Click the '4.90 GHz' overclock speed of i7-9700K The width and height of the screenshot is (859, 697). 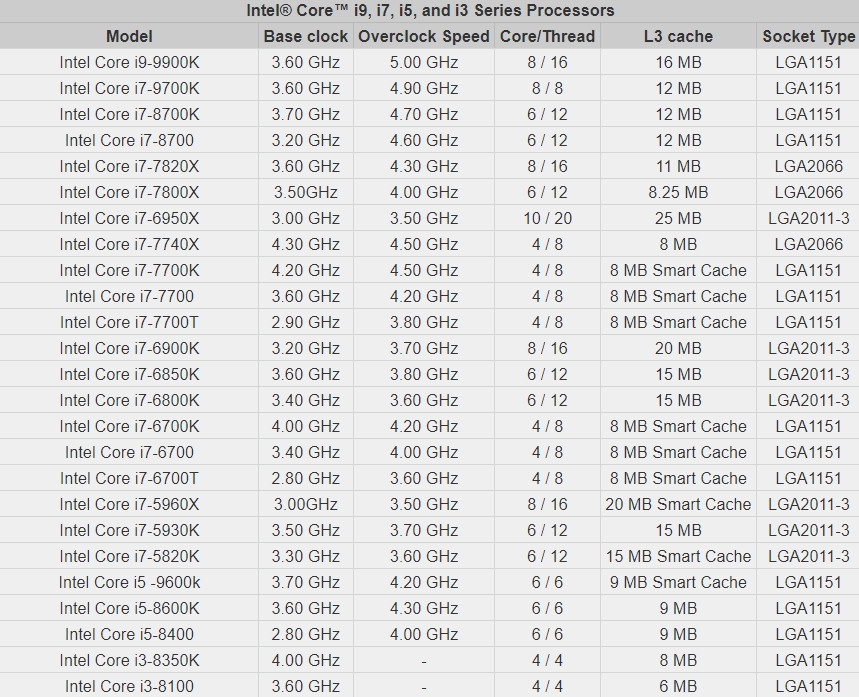pos(423,88)
